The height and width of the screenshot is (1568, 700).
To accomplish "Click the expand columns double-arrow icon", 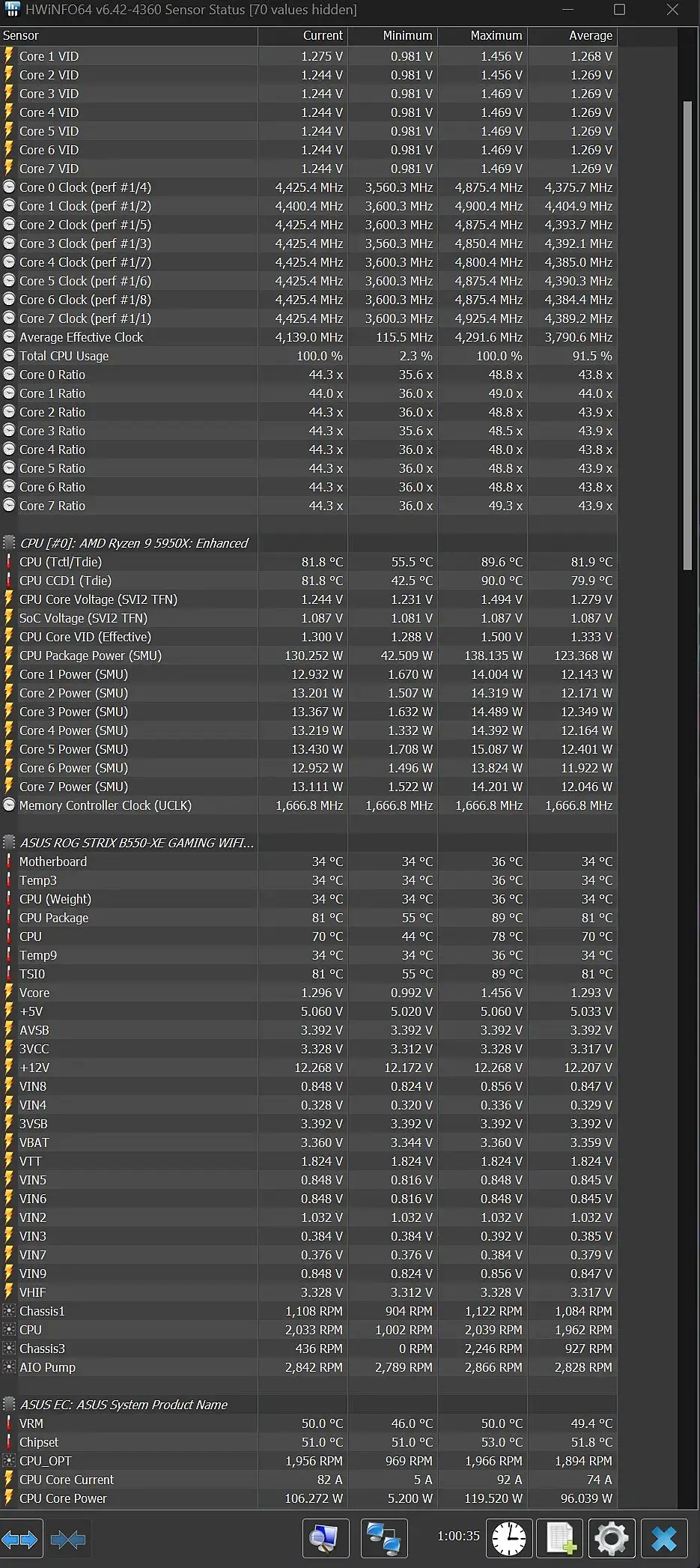I will tap(20, 1540).
